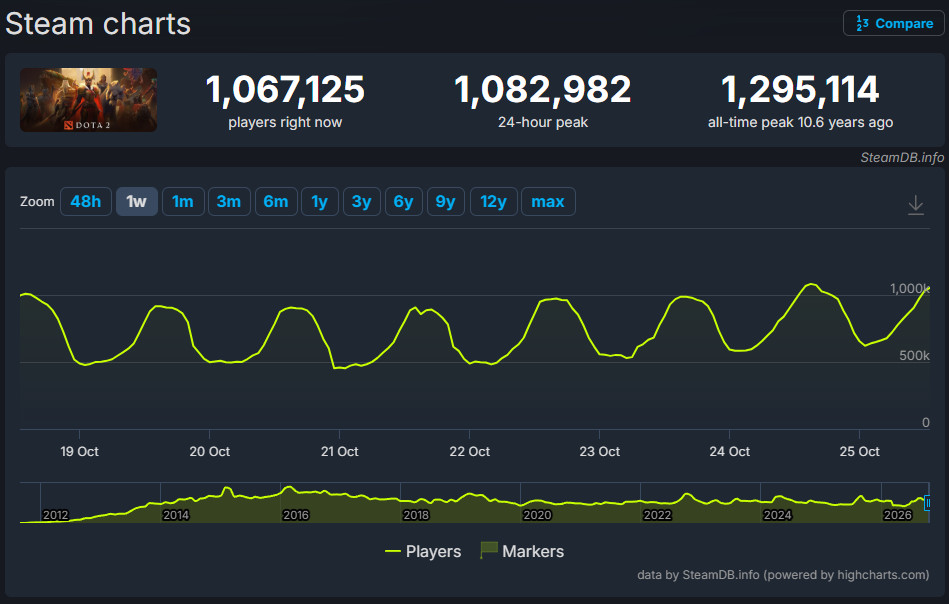Image resolution: width=949 pixels, height=604 pixels.
Task: Click 2022 in the navigator timeline
Action: (x=657, y=515)
